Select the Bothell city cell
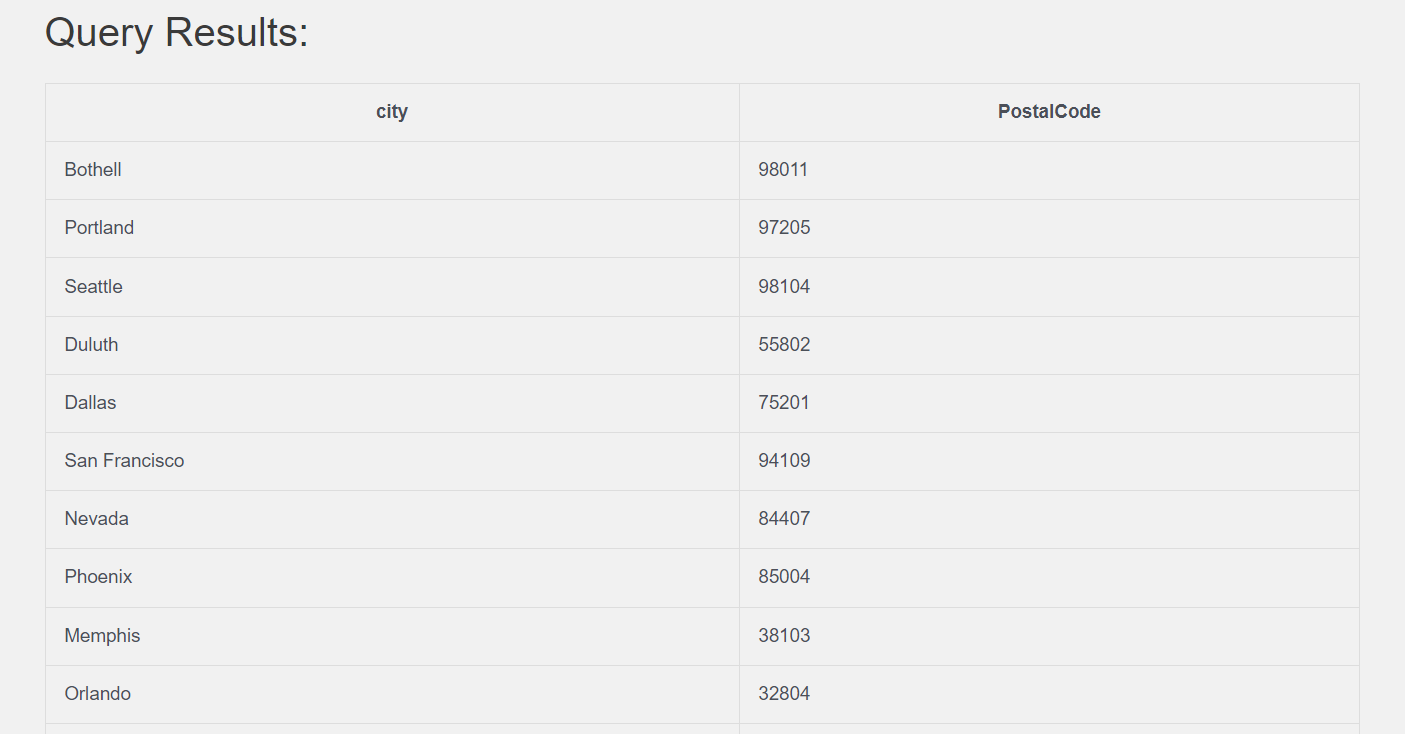This screenshot has height=734, width=1405. pyautogui.click(x=93, y=170)
